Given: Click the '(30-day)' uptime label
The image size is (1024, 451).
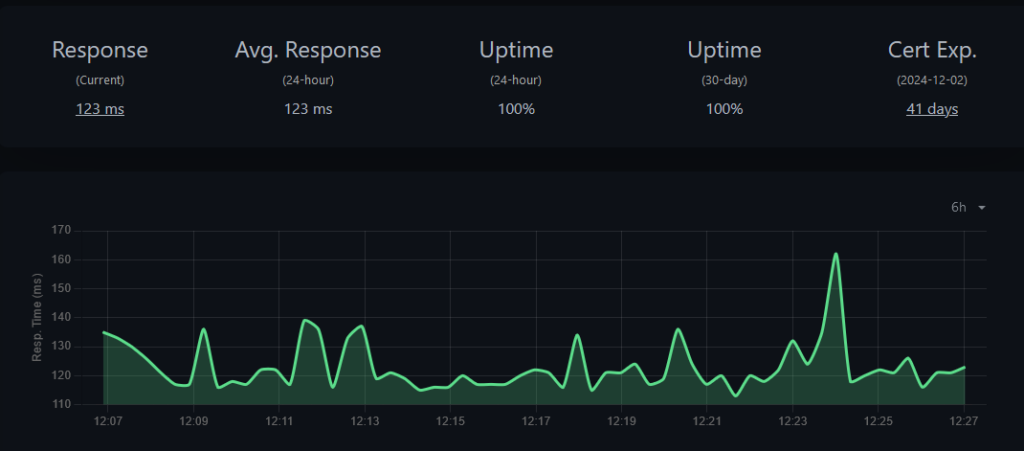Looking at the screenshot, I should 724,80.
